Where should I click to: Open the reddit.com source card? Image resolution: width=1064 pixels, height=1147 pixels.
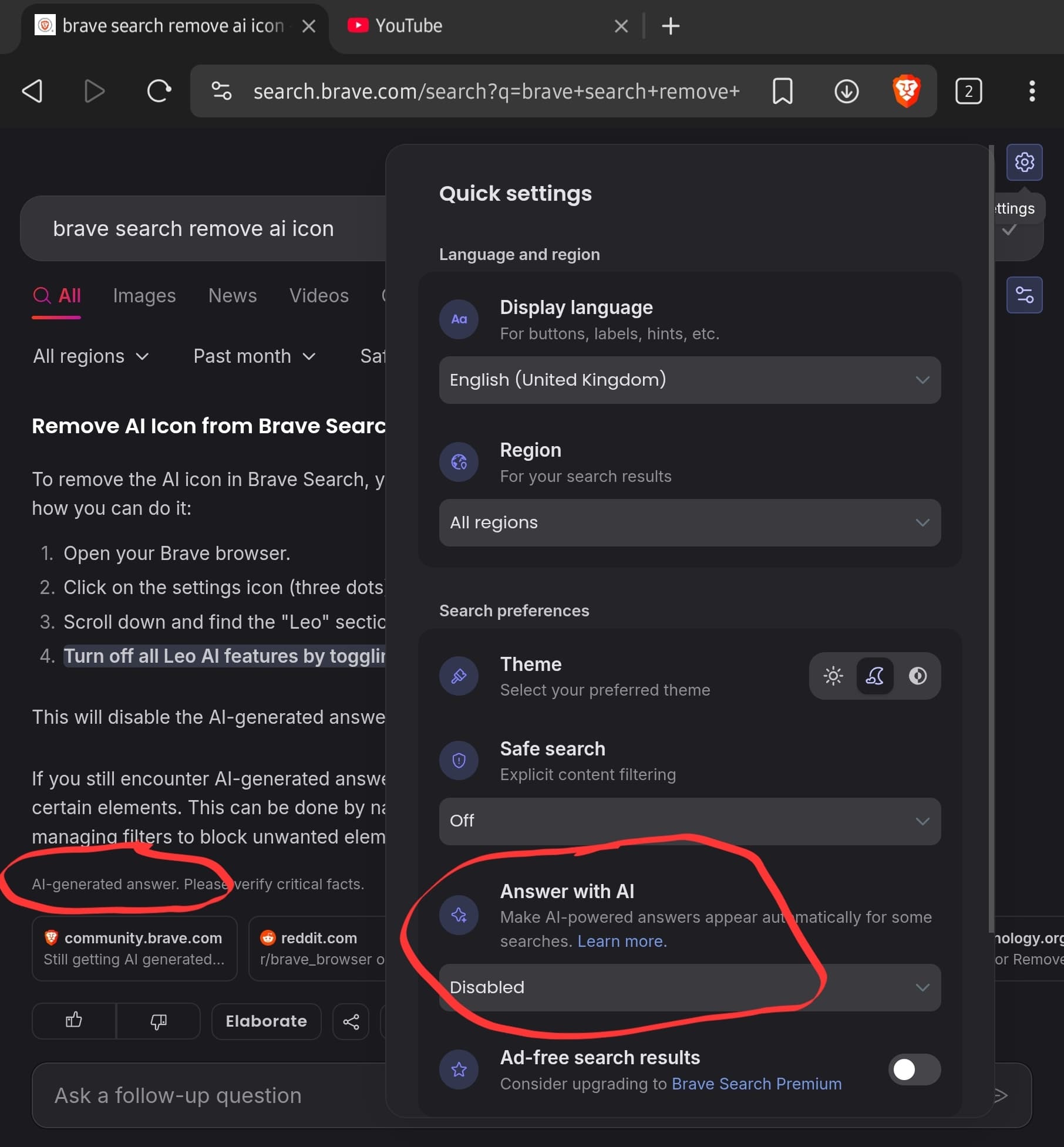(317, 948)
